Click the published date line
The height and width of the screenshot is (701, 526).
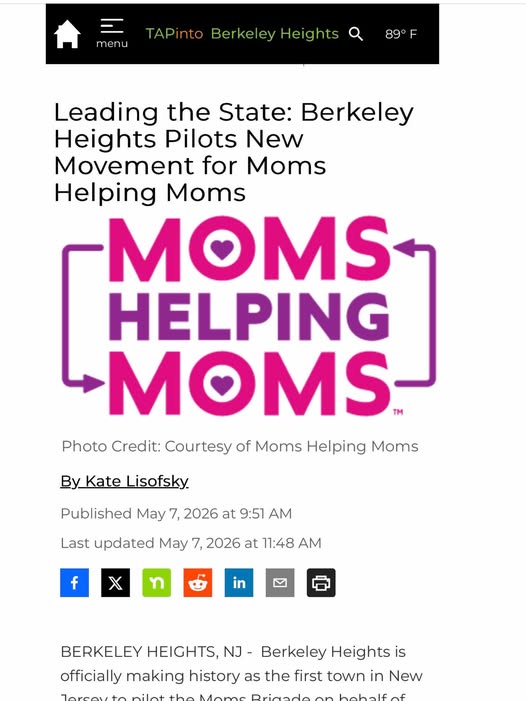176,514
